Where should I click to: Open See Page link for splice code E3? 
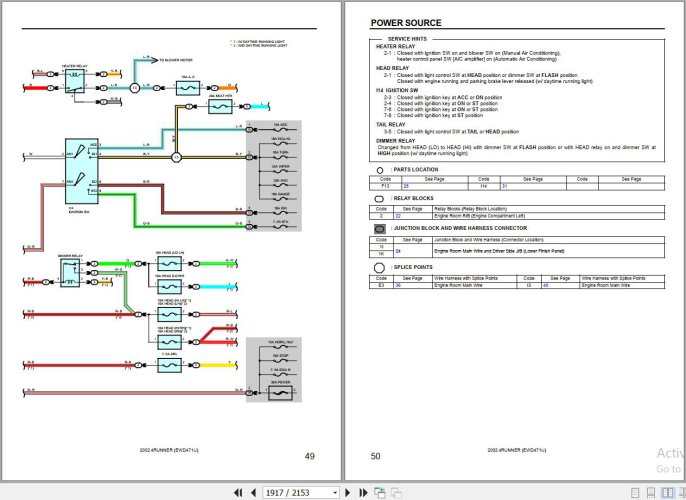pos(398,285)
